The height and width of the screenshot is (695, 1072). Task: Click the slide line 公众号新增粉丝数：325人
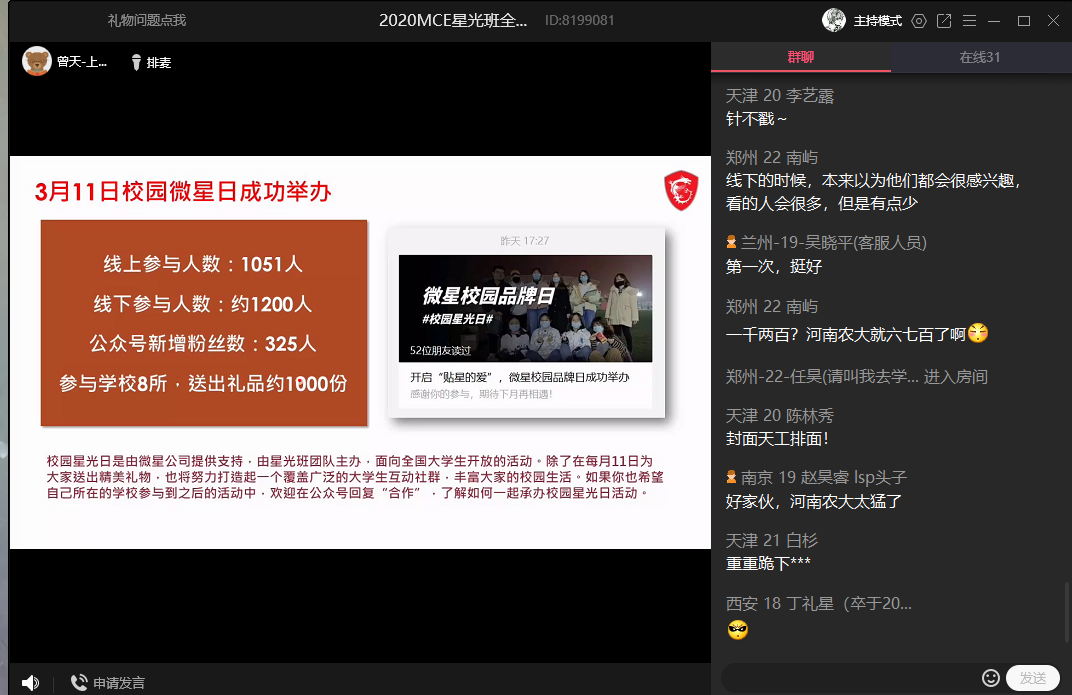[x=203, y=343]
